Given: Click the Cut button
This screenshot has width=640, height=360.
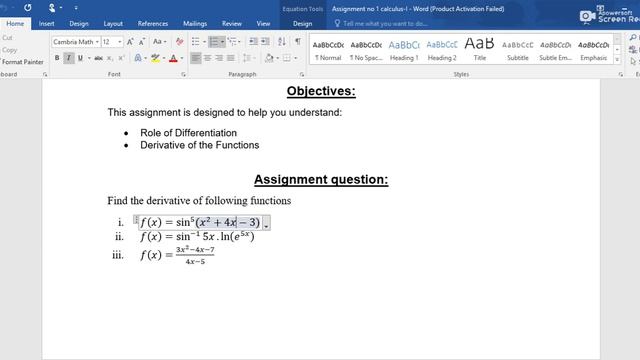Looking at the screenshot, I should tap(7, 38).
